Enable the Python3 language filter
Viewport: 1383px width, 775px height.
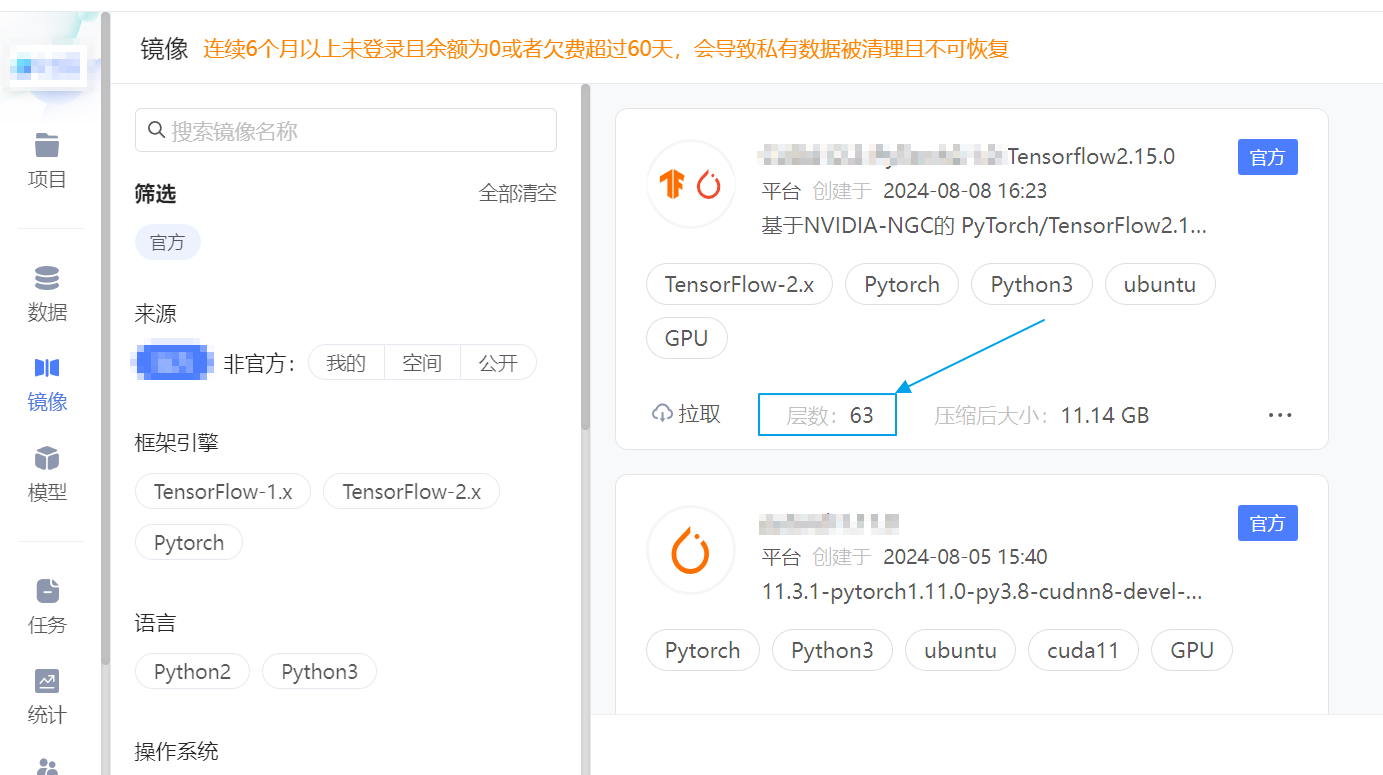click(x=319, y=672)
